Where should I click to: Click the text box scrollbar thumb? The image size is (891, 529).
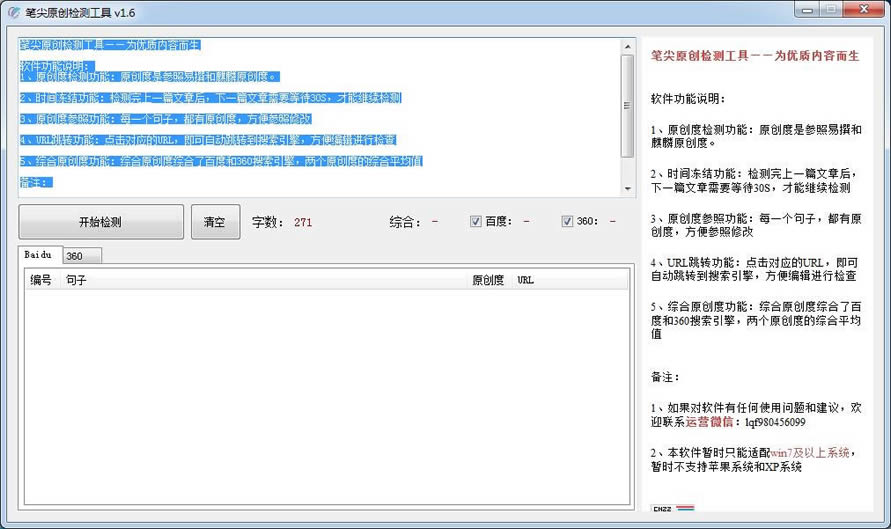coord(627,105)
